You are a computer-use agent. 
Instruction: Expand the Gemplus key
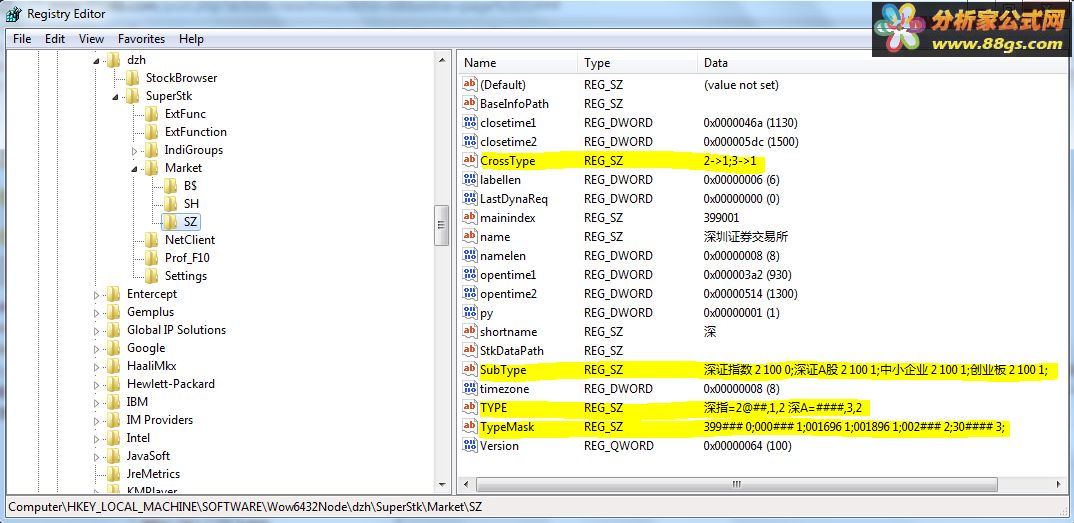[x=97, y=312]
